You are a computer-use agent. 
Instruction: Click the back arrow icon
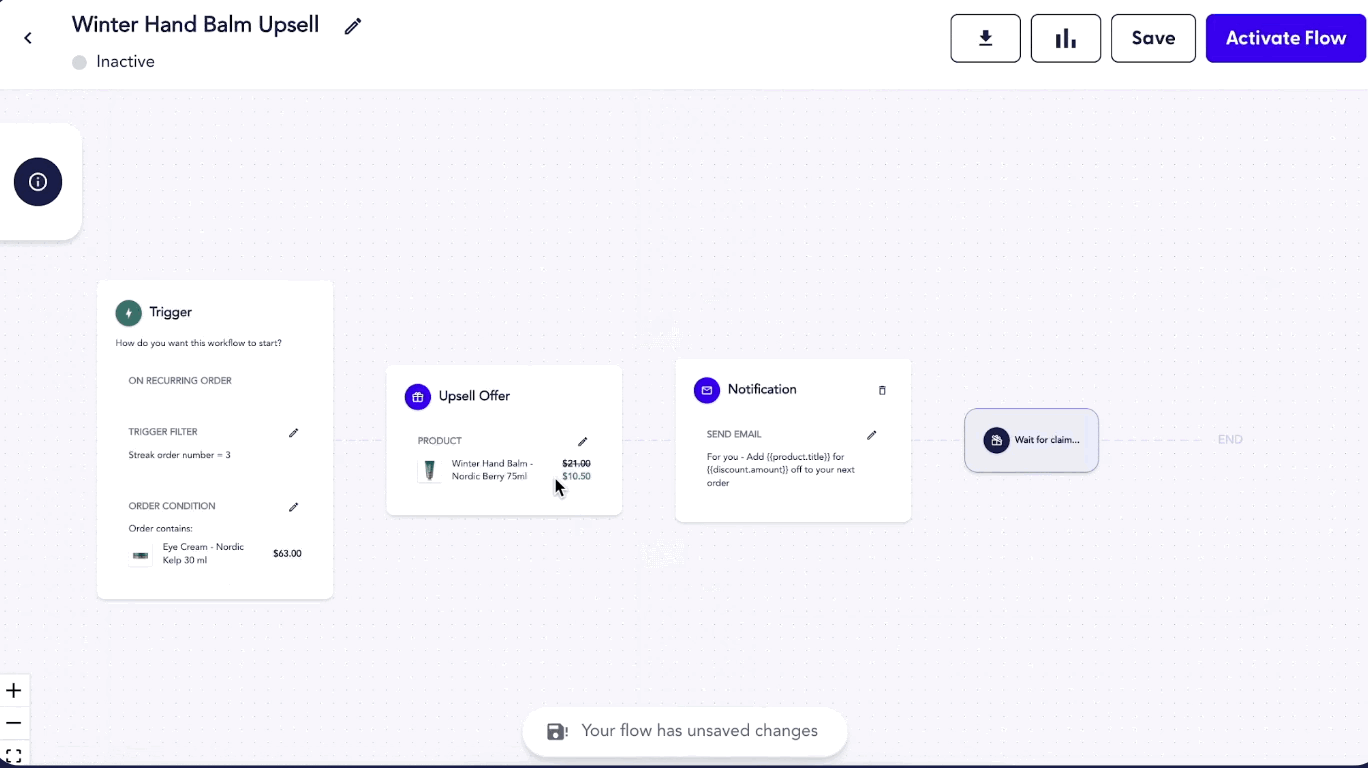[28, 38]
